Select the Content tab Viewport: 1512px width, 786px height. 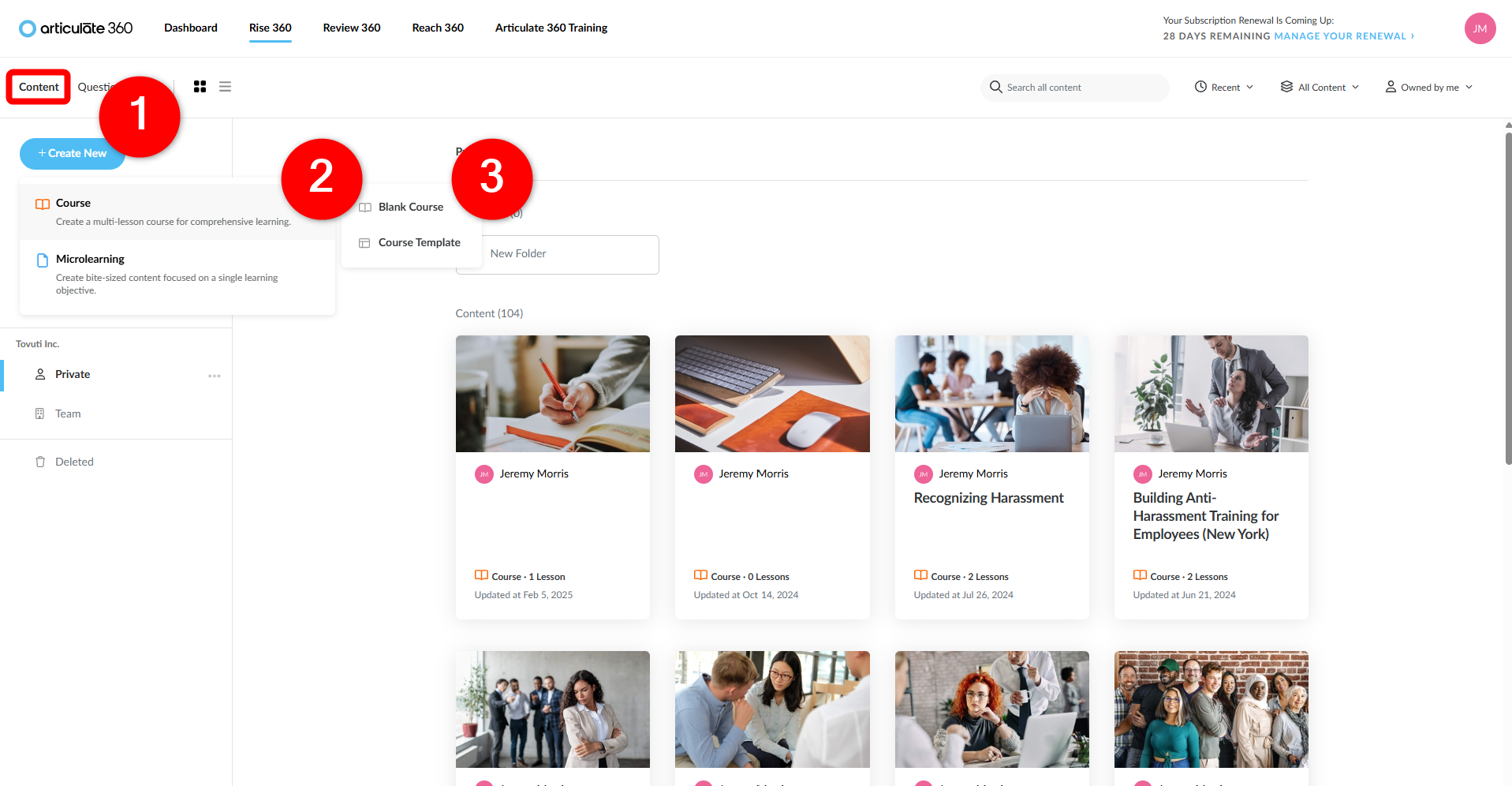click(x=39, y=87)
